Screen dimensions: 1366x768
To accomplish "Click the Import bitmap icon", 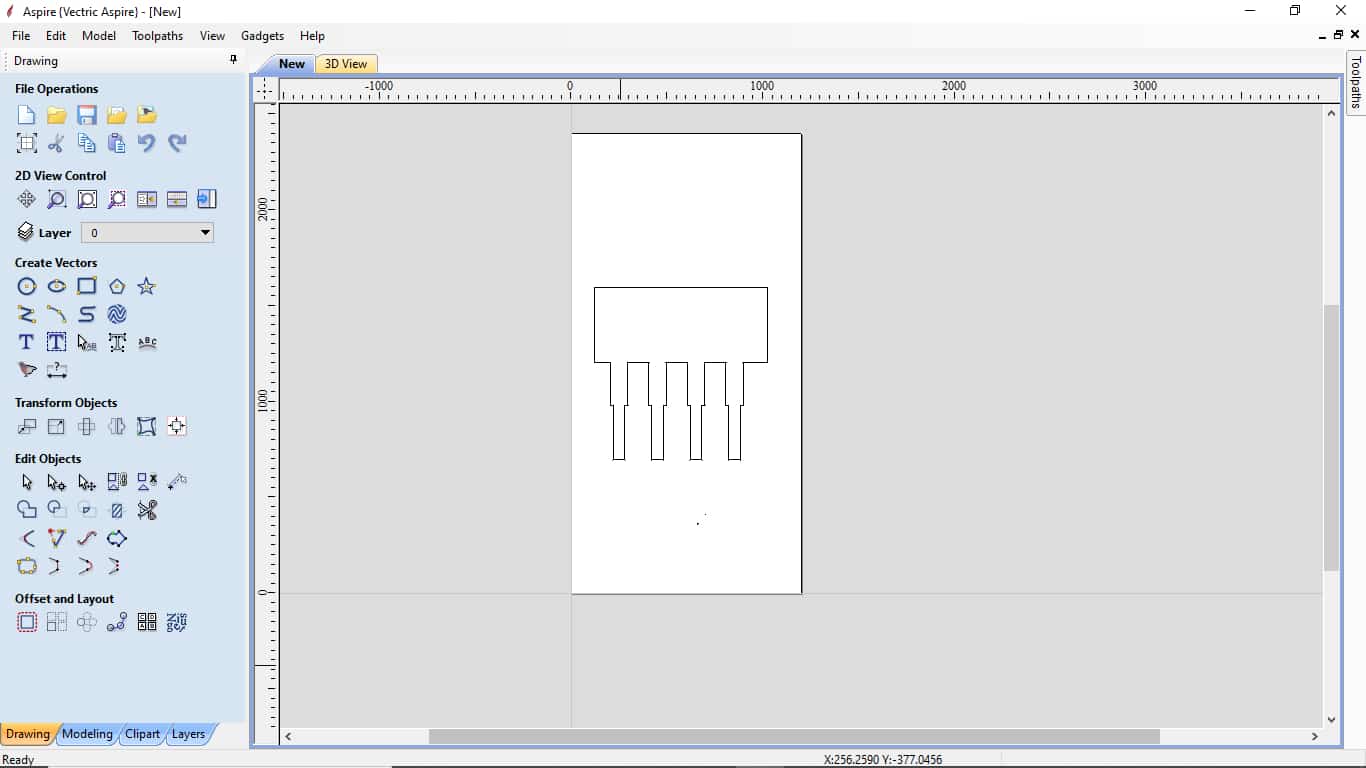I will click(x=147, y=115).
